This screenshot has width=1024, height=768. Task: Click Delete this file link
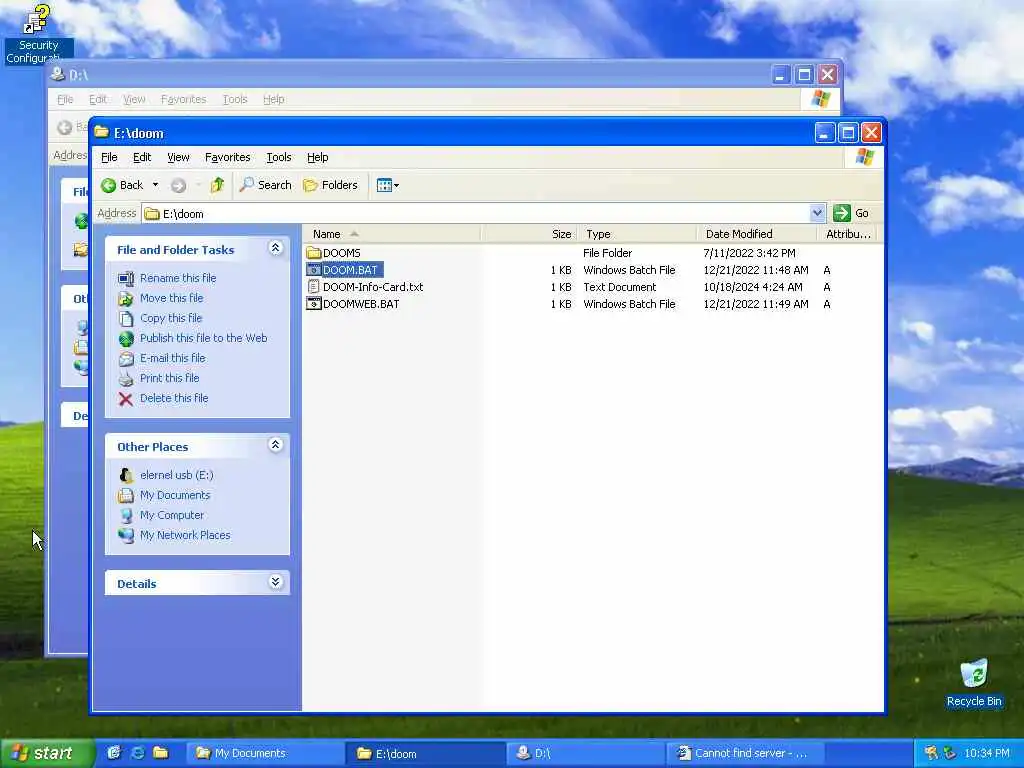174,398
